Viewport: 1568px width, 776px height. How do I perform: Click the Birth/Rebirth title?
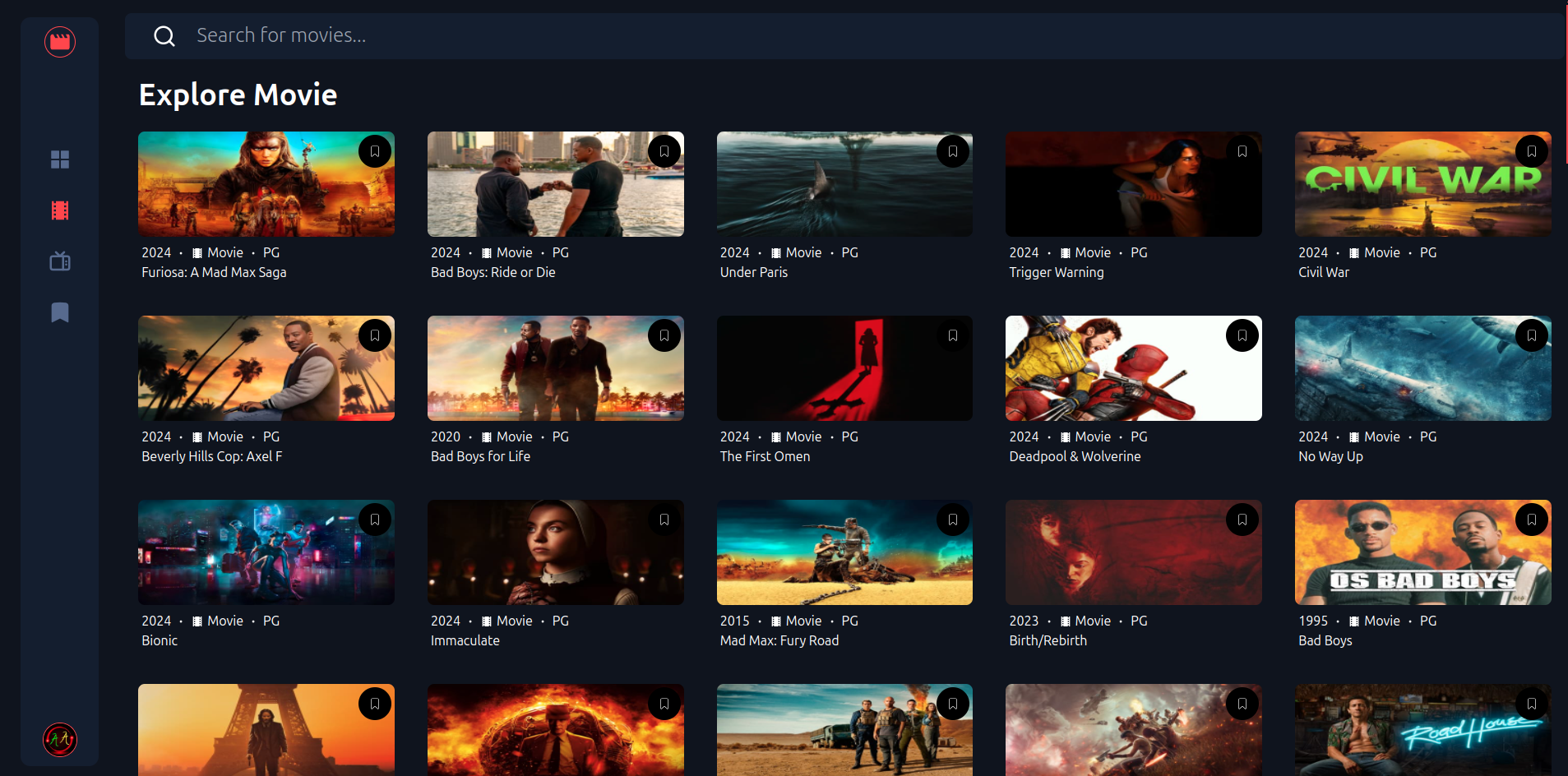tap(1048, 640)
